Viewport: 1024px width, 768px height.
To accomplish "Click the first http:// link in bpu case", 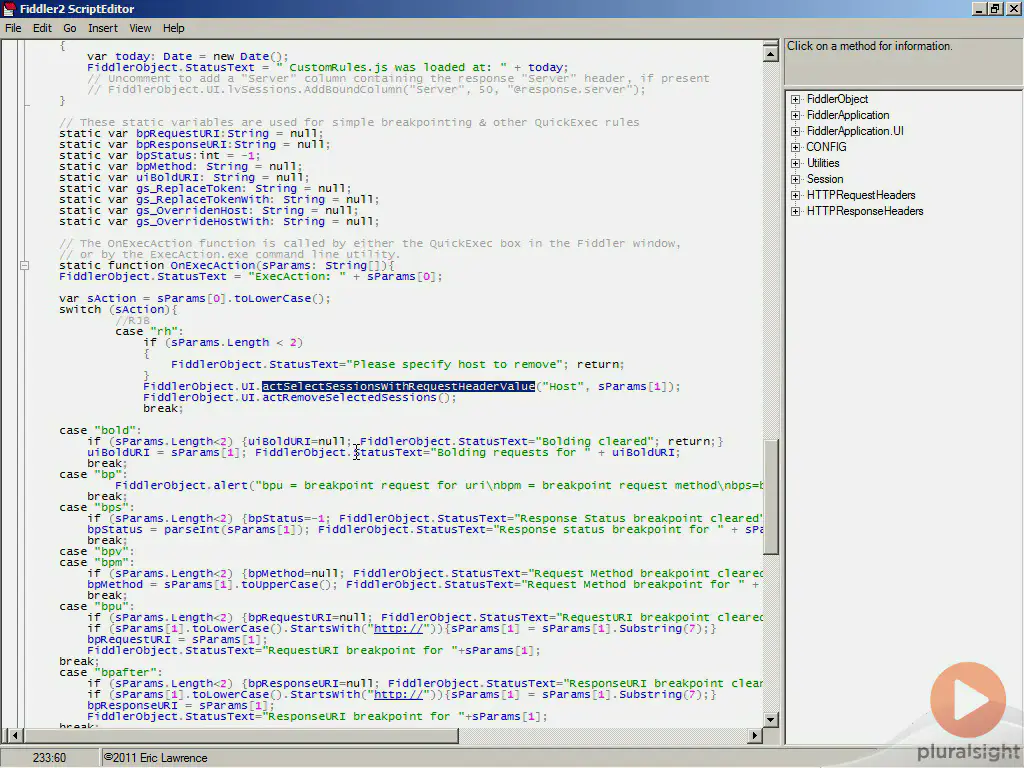I will pyautogui.click(x=398, y=629).
